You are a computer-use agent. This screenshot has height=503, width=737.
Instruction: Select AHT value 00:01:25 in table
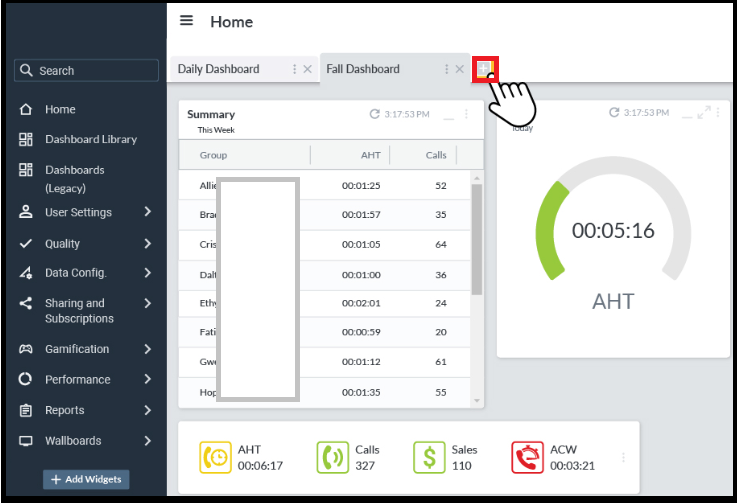coord(361,186)
